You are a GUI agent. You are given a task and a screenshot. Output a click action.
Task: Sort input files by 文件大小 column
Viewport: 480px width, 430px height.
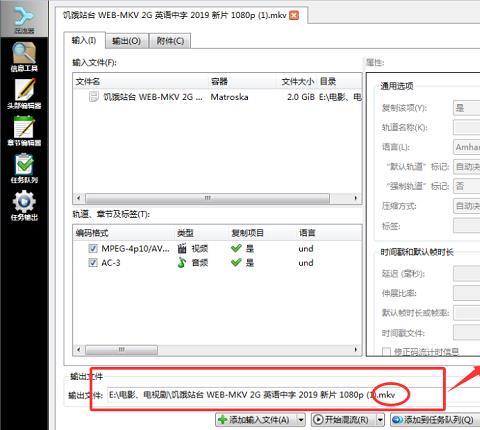(x=297, y=81)
